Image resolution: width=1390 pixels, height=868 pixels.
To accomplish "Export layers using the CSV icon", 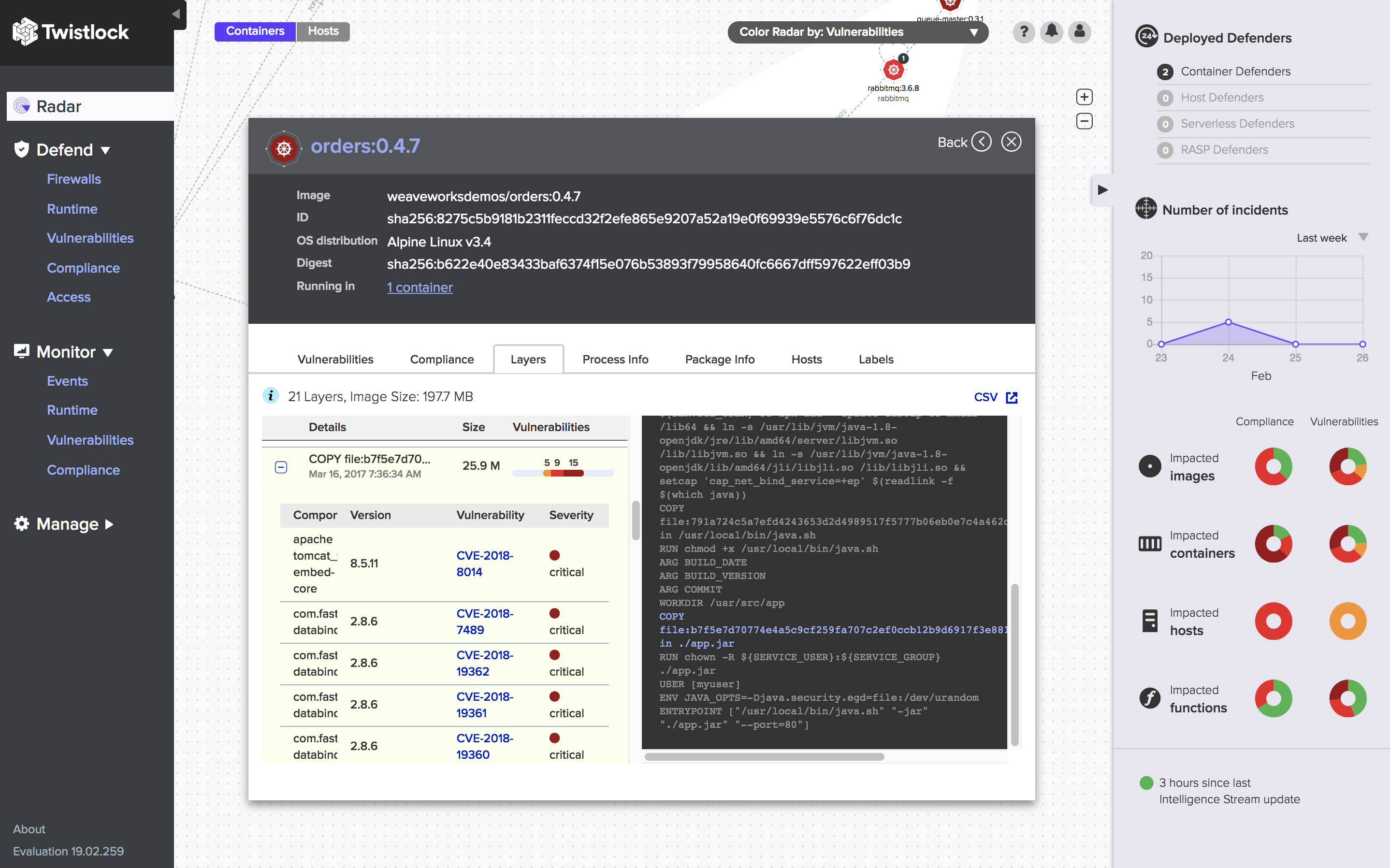I will click(1011, 397).
